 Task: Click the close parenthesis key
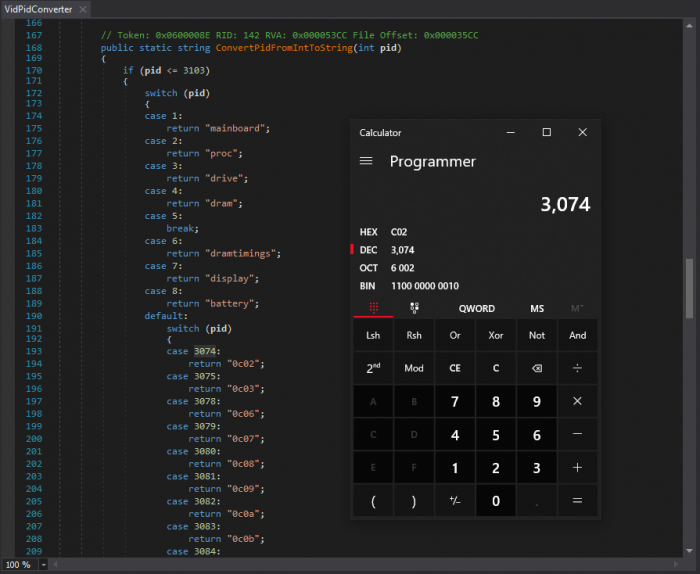click(x=414, y=501)
